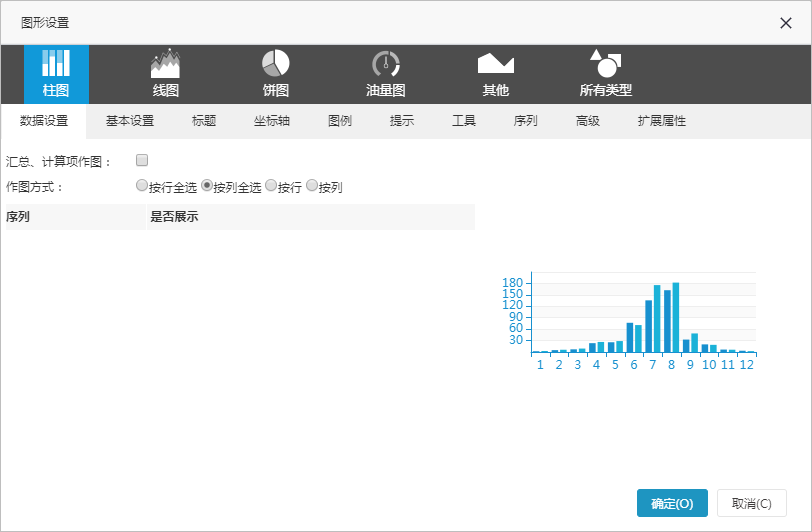Open the 坐标轴 tab

(x=271, y=121)
